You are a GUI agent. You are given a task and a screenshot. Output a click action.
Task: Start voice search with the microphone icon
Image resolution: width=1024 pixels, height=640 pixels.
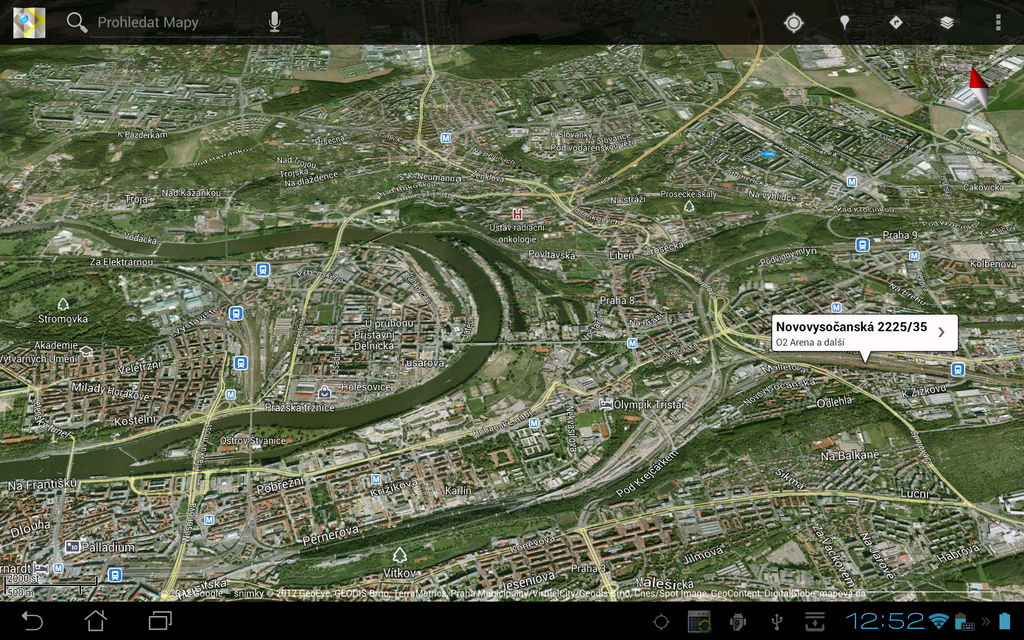[x=274, y=21]
